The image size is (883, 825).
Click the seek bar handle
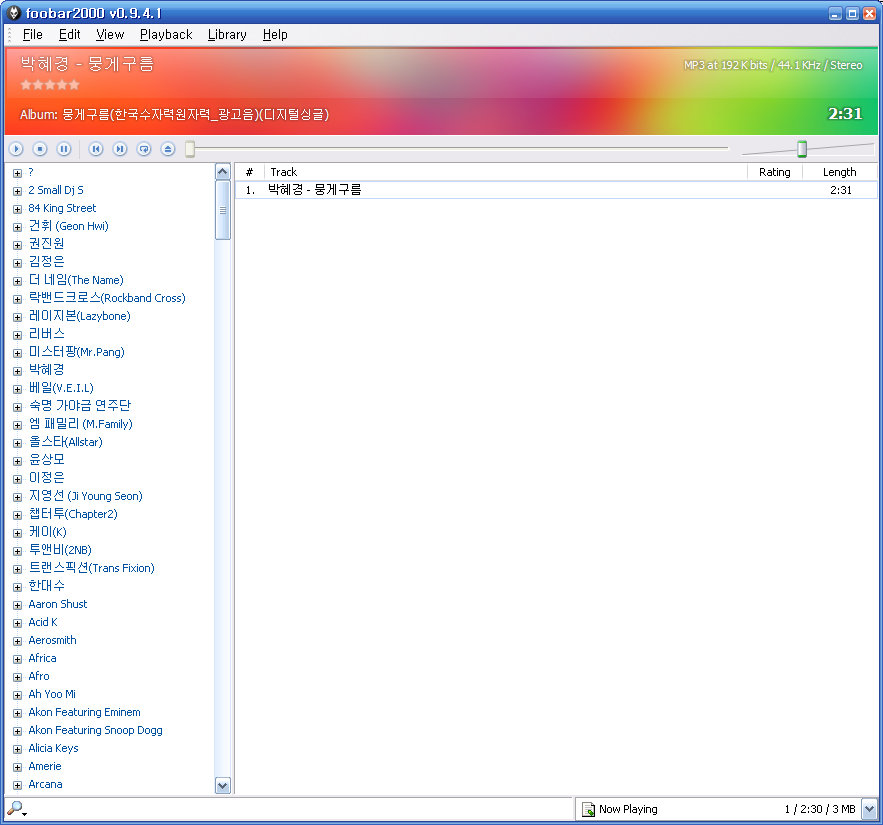190,149
